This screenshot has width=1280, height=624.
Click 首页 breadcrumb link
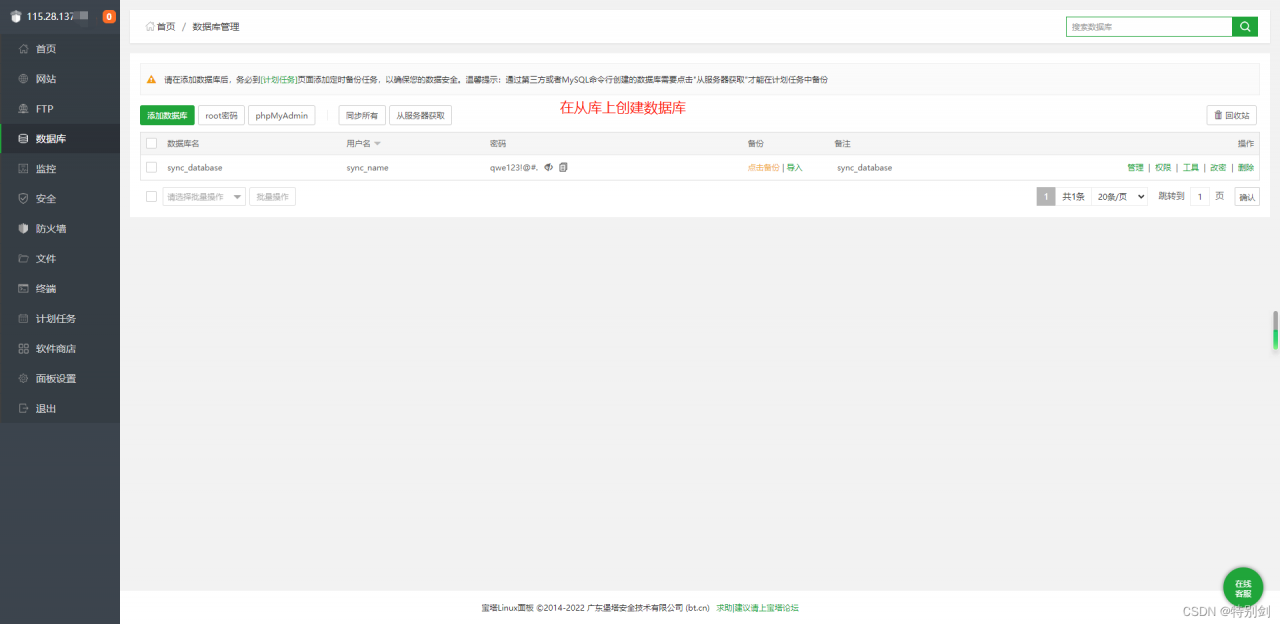(x=166, y=27)
